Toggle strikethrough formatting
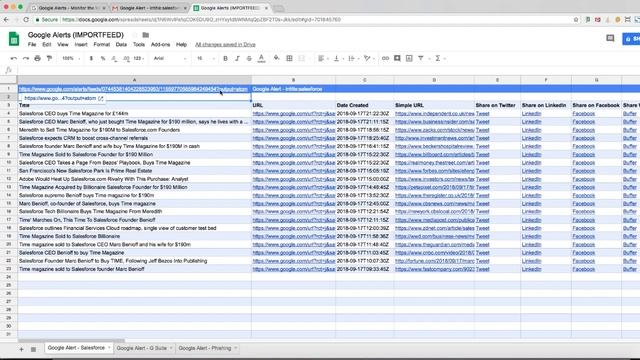The image size is (640, 360). 249,58
